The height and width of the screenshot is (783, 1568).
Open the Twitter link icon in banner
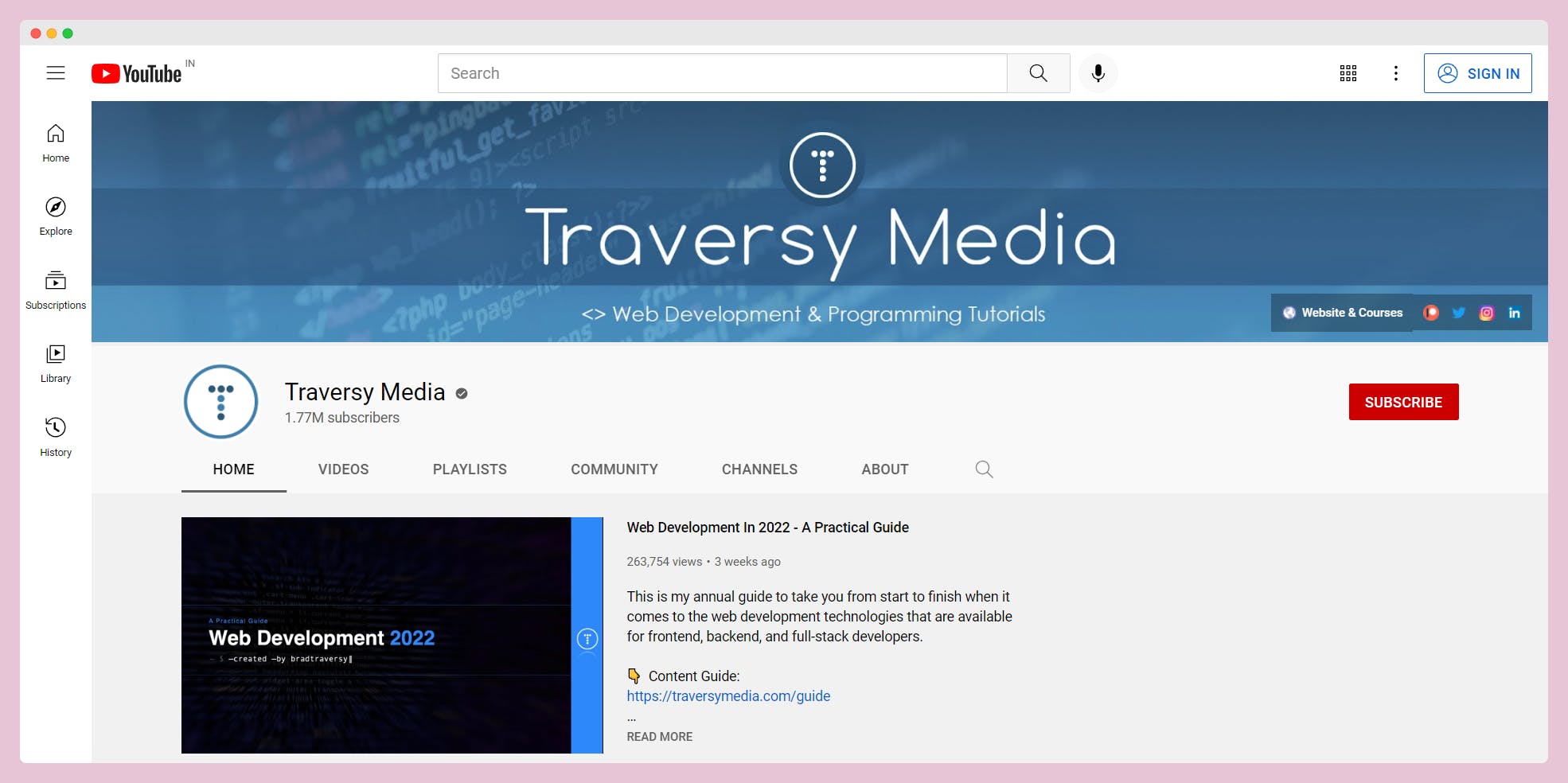point(1459,313)
